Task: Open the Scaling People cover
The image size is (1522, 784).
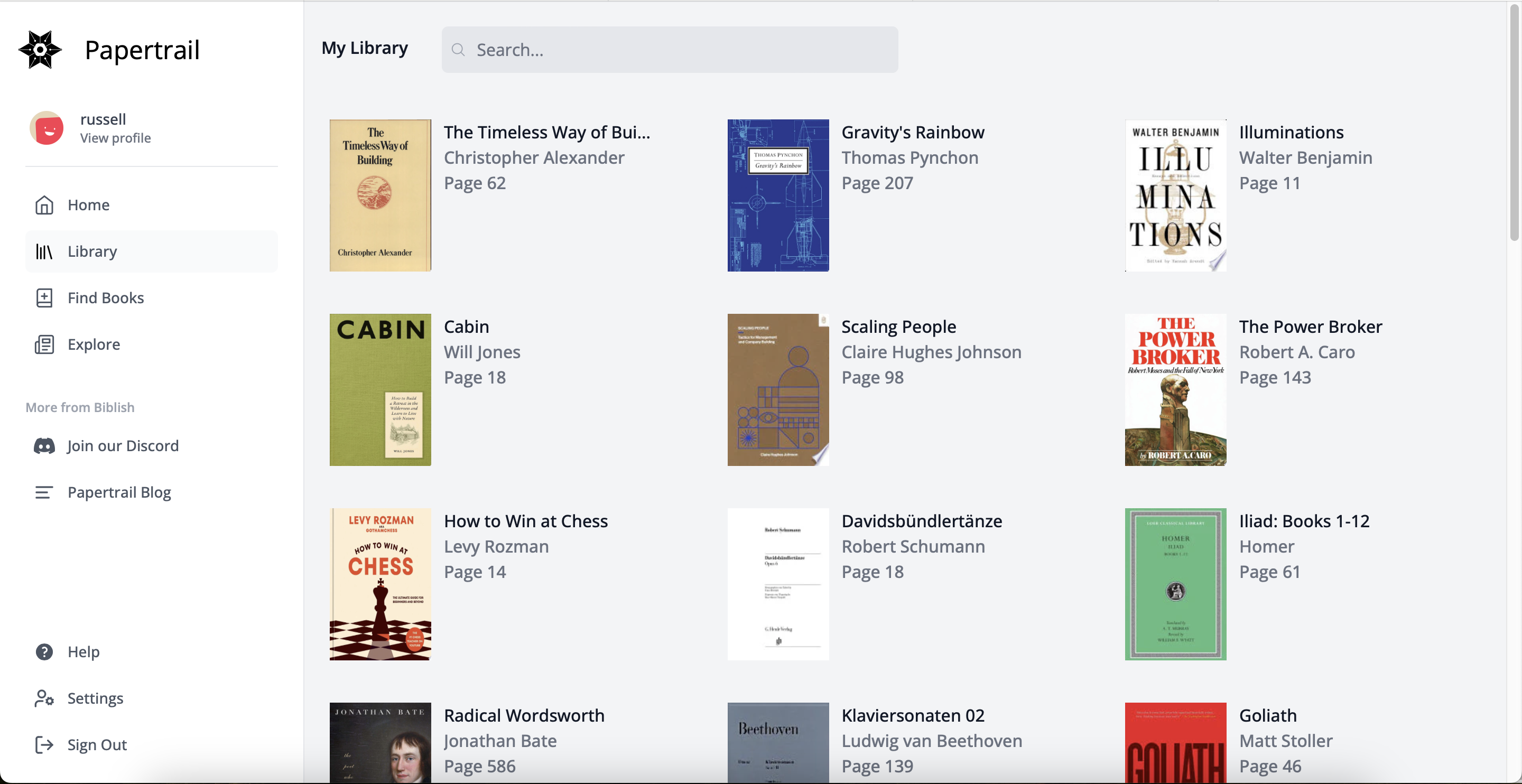Action: [x=778, y=390]
